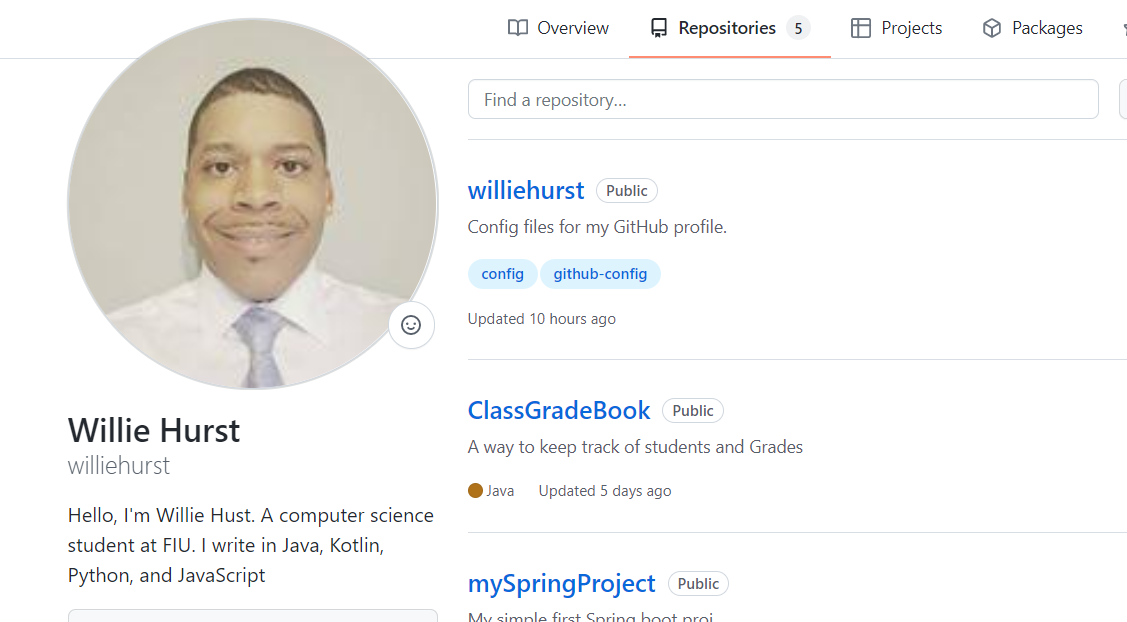The width and height of the screenshot is (1127, 622).
Task: Click the repo icon beside the Repositories label
Action: [x=658, y=28]
